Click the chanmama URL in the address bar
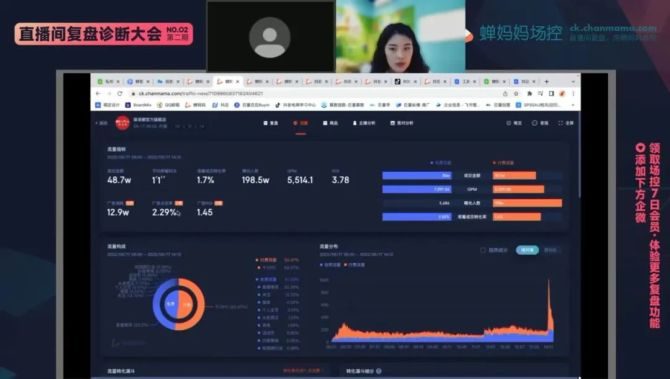This screenshot has width=670, height=379. [x=201, y=93]
